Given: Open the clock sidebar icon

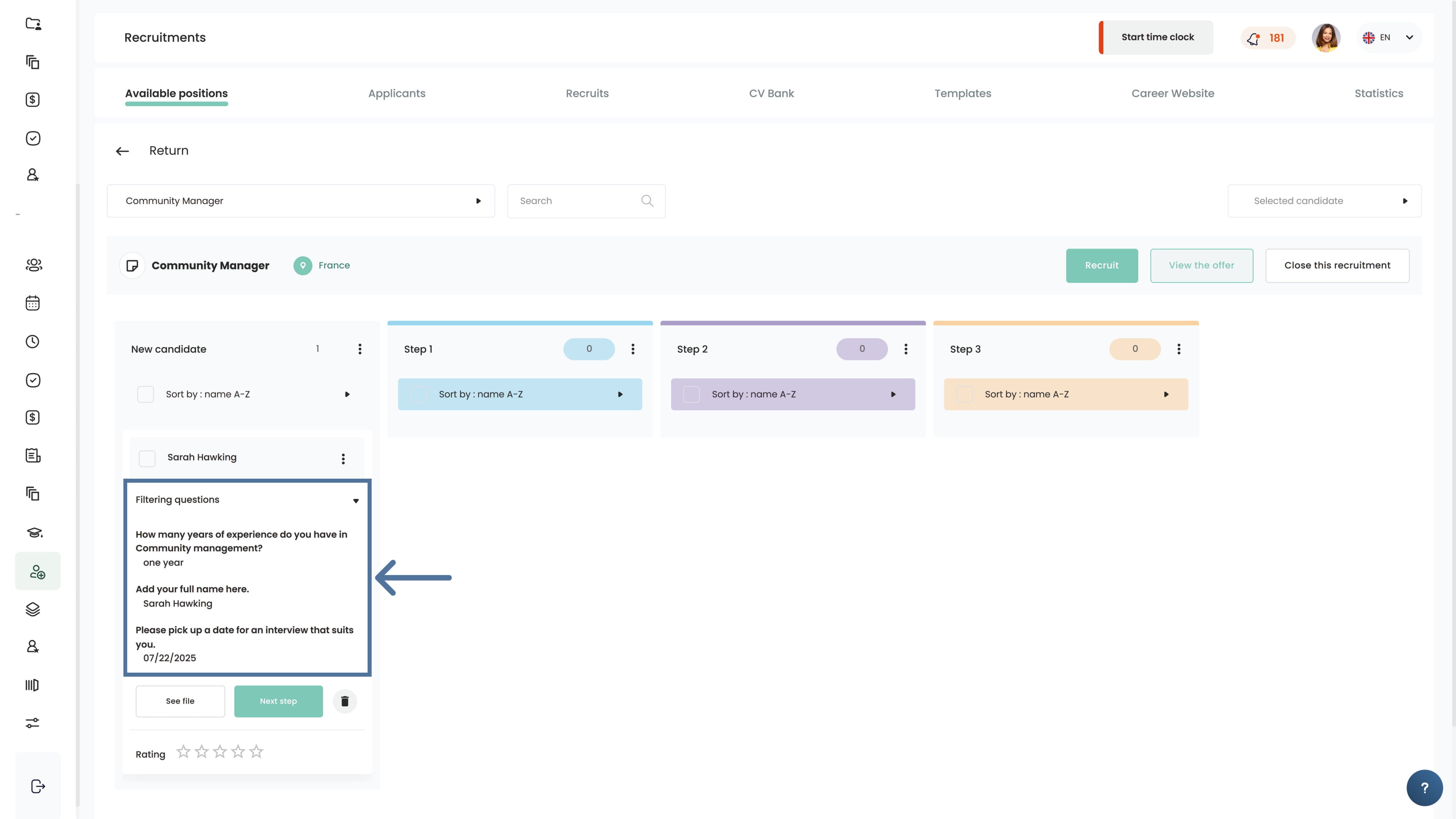Looking at the screenshot, I should click(33, 341).
